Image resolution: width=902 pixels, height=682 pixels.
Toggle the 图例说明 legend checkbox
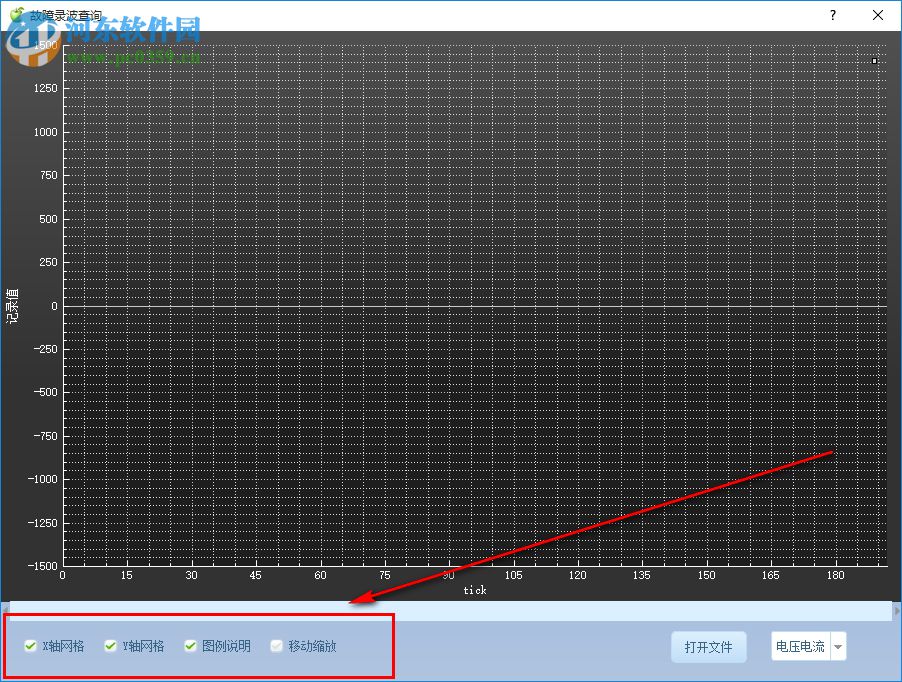pyautogui.click(x=190, y=646)
